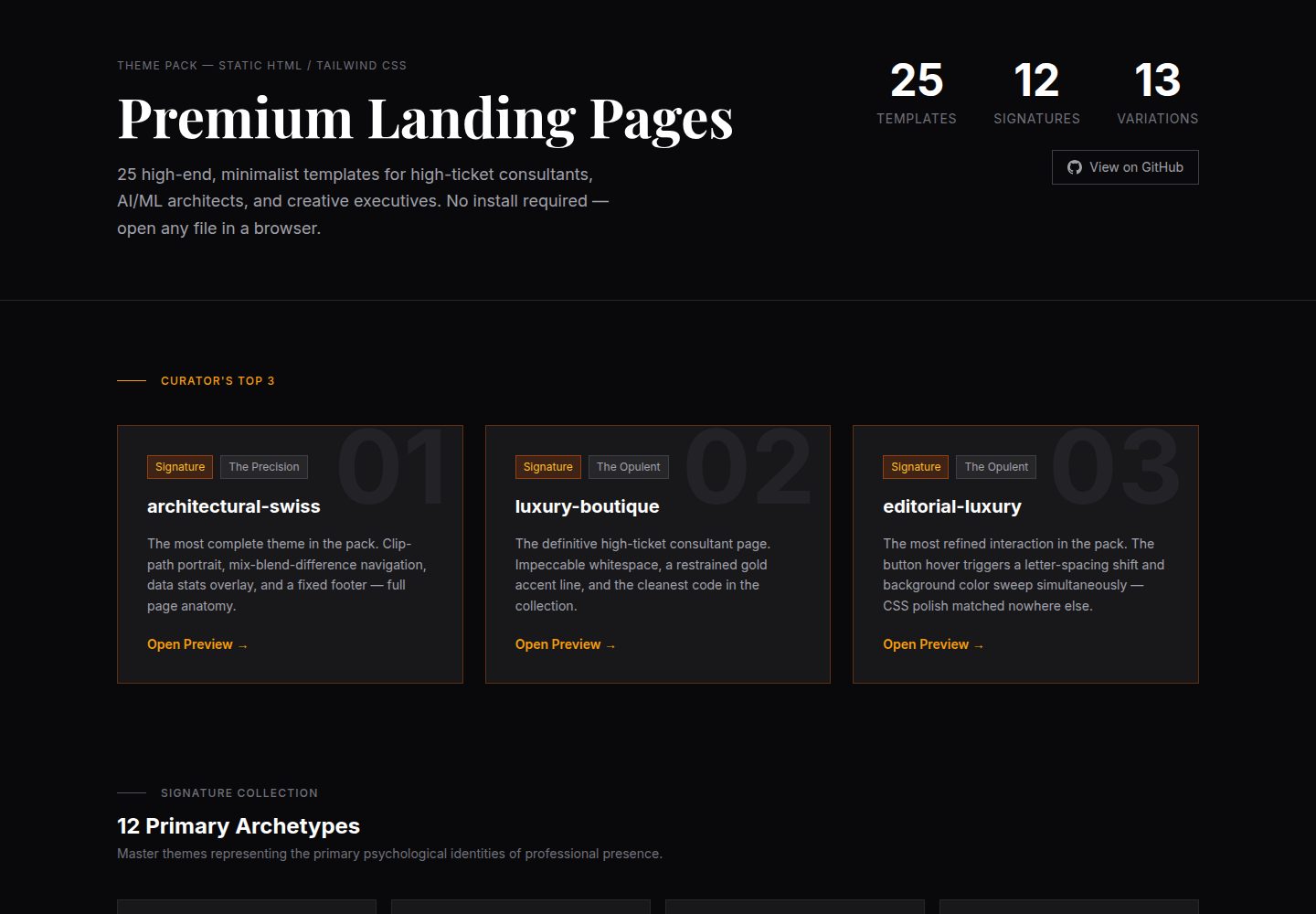Click the Signature badge on the luxury-boutique card

pyautogui.click(x=548, y=467)
